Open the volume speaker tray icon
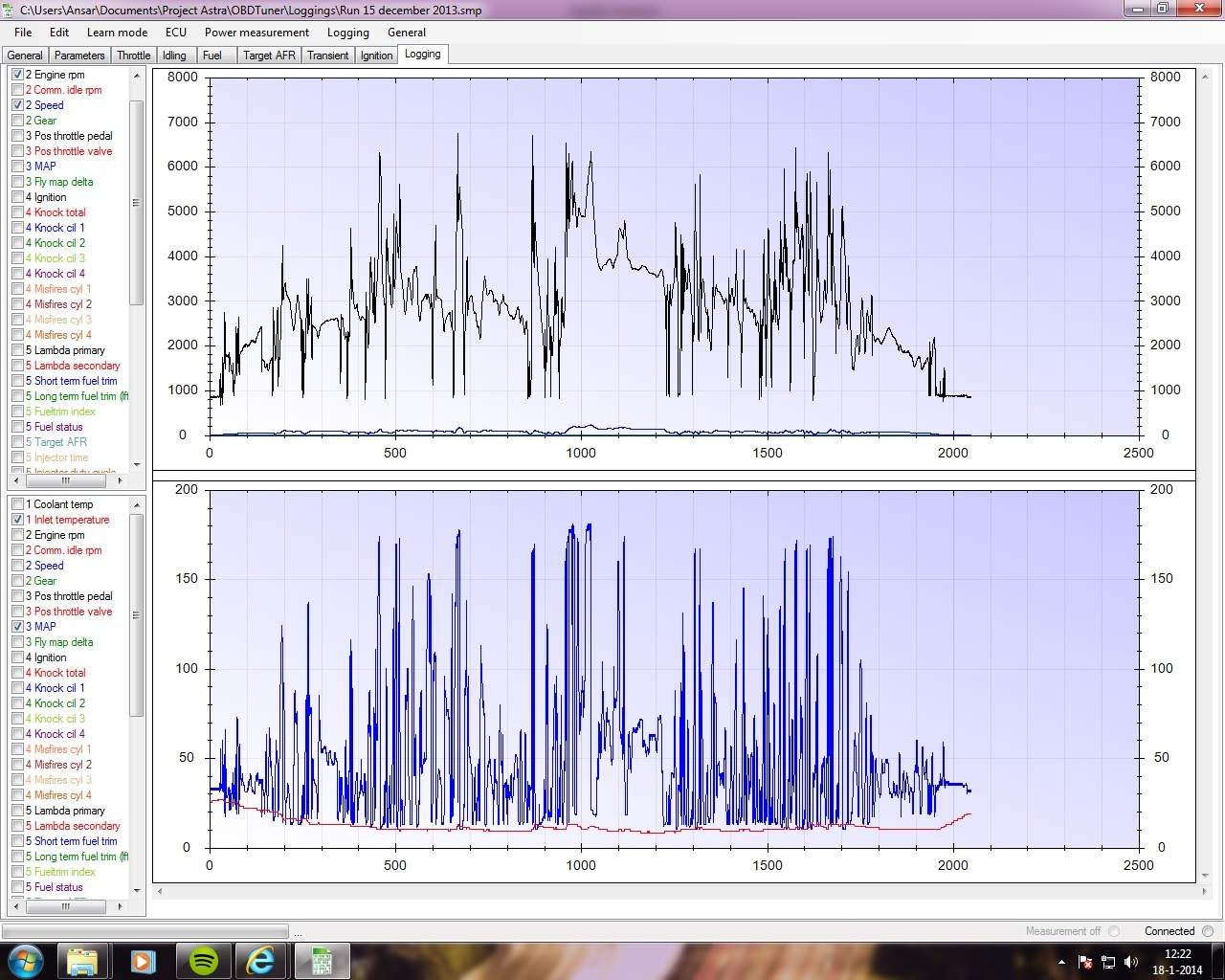 (x=1131, y=962)
